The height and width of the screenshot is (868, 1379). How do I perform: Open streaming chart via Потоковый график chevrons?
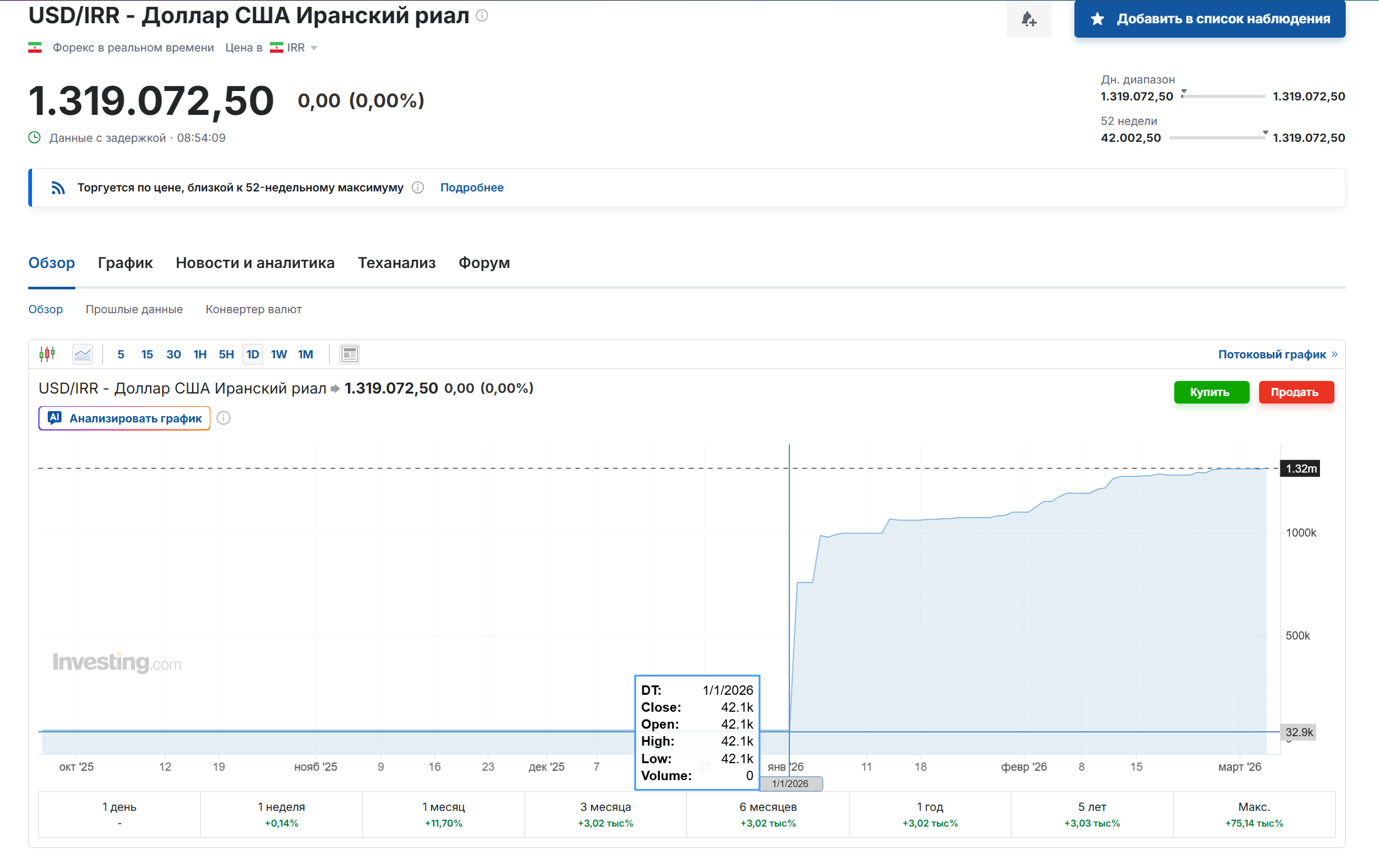click(x=1334, y=355)
